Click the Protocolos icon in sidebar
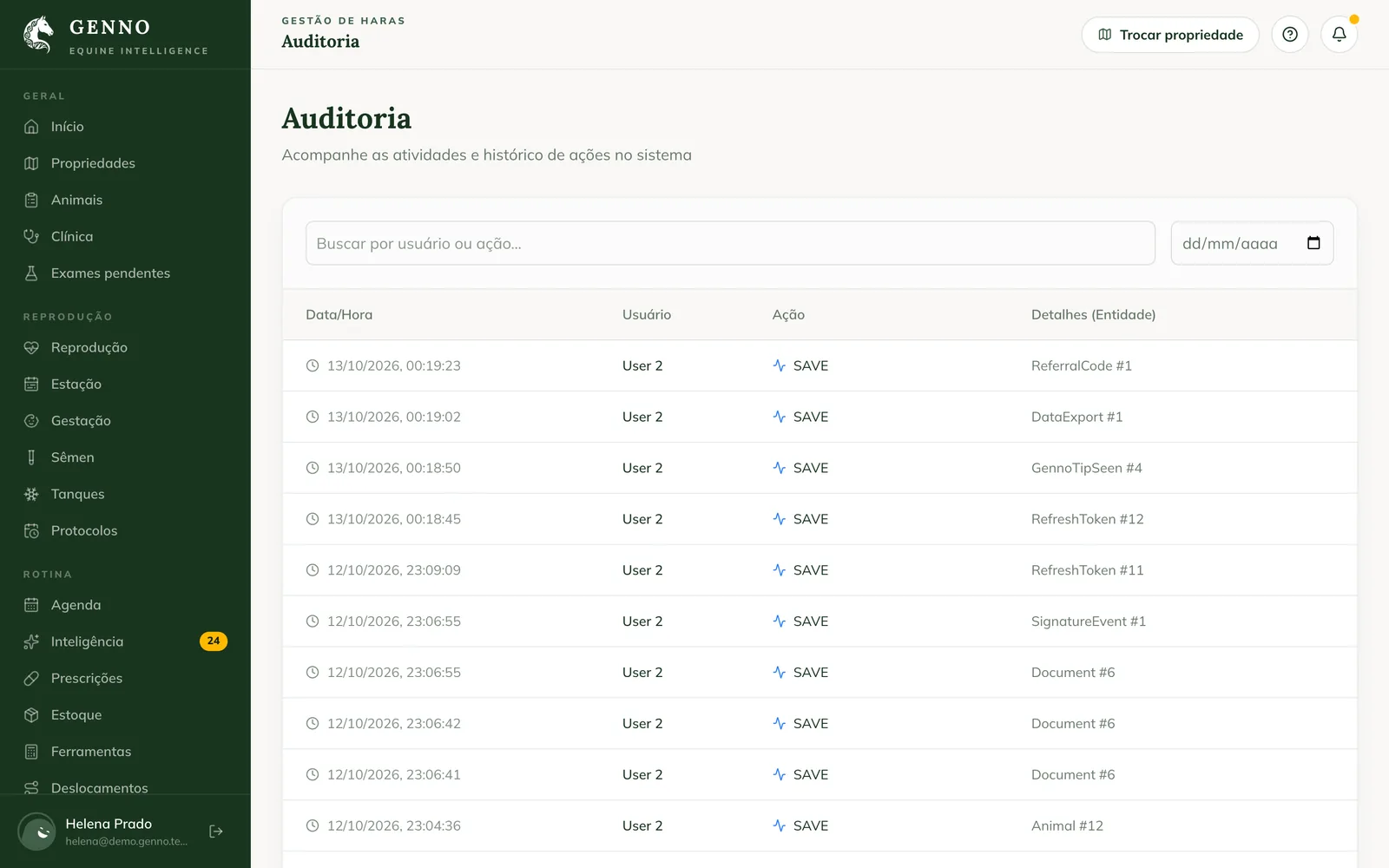This screenshot has width=1389, height=868. click(31, 530)
